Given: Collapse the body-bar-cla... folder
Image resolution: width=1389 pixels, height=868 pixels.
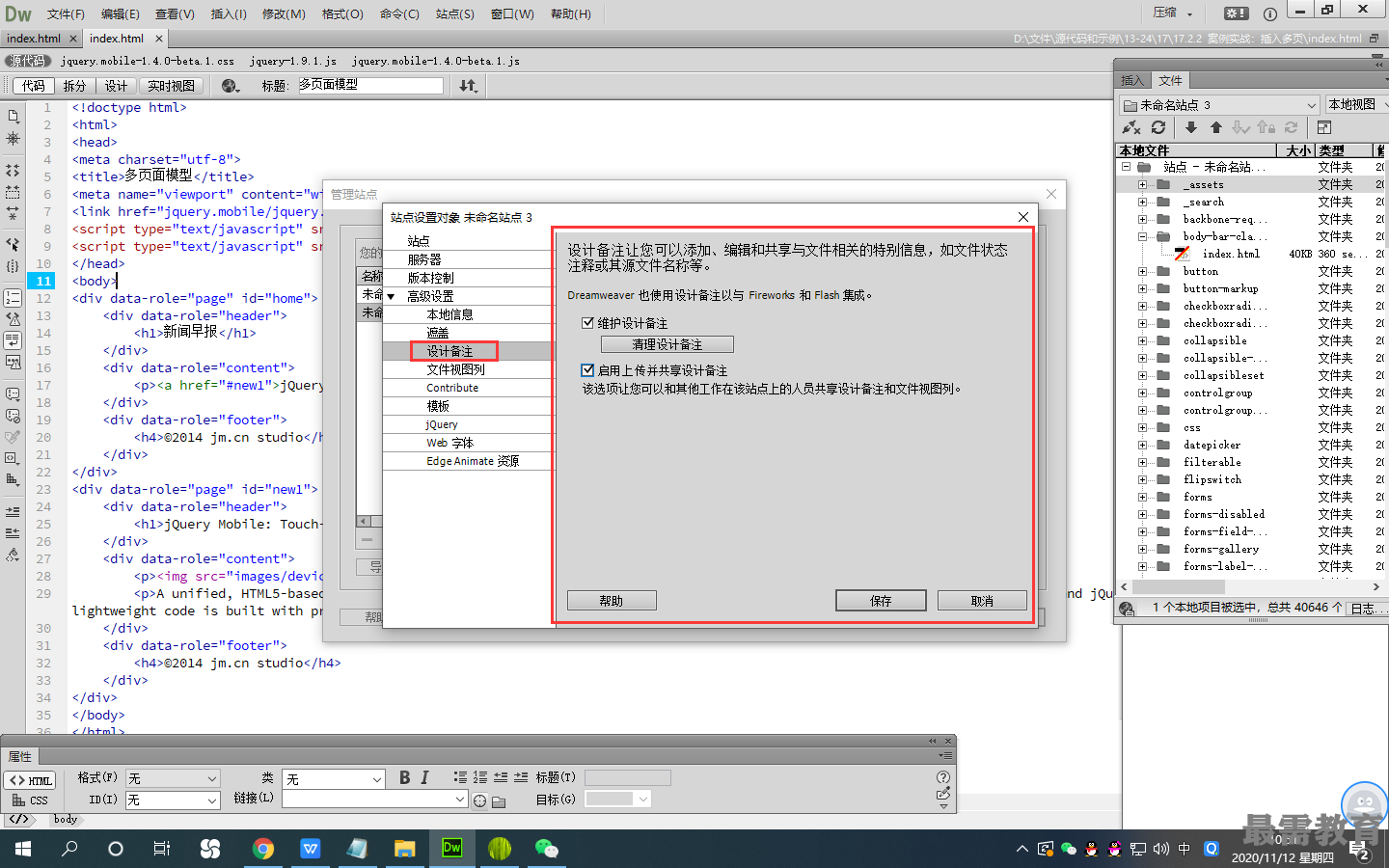Looking at the screenshot, I should (x=1142, y=236).
